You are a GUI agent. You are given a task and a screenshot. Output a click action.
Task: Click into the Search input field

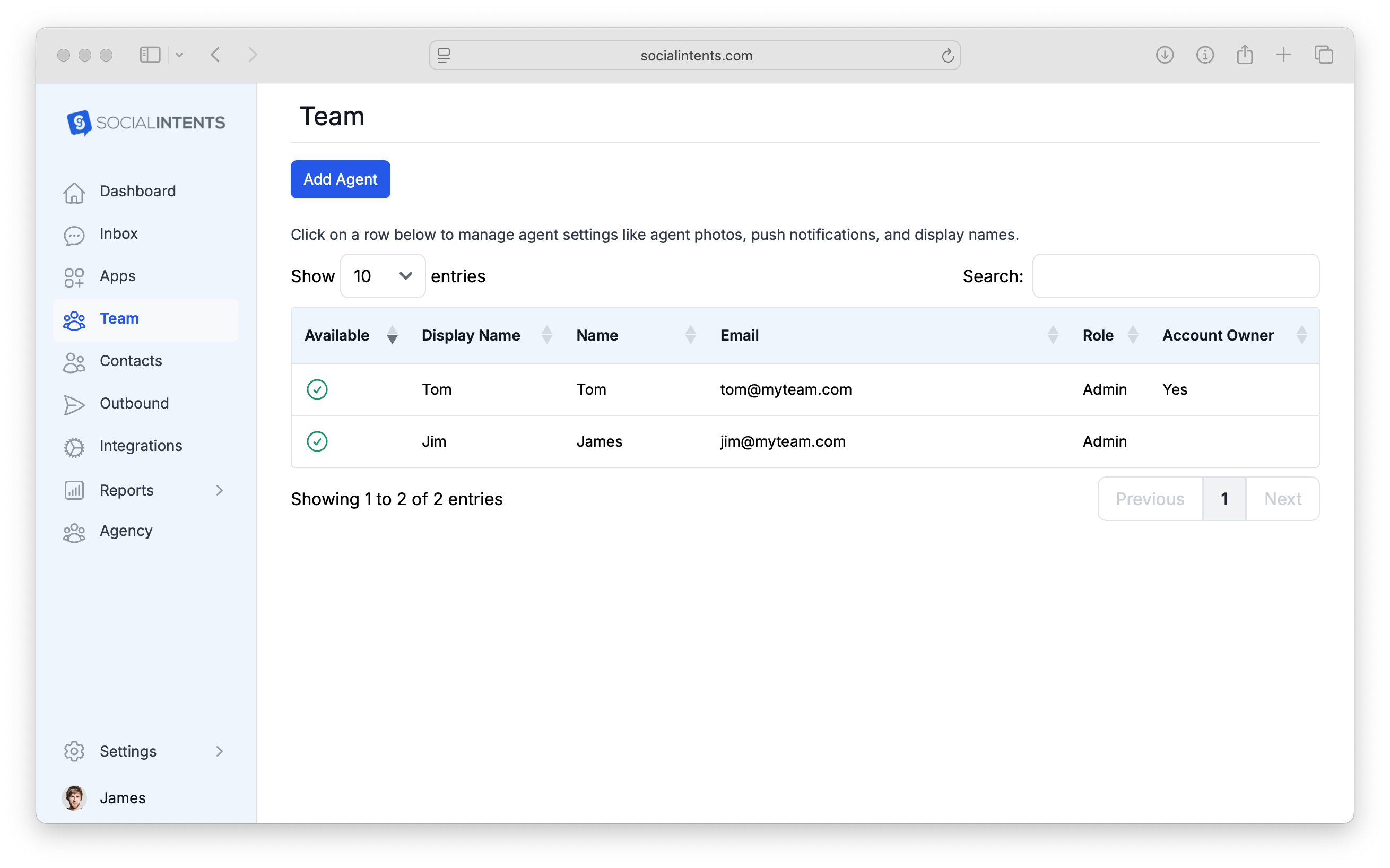coord(1175,276)
